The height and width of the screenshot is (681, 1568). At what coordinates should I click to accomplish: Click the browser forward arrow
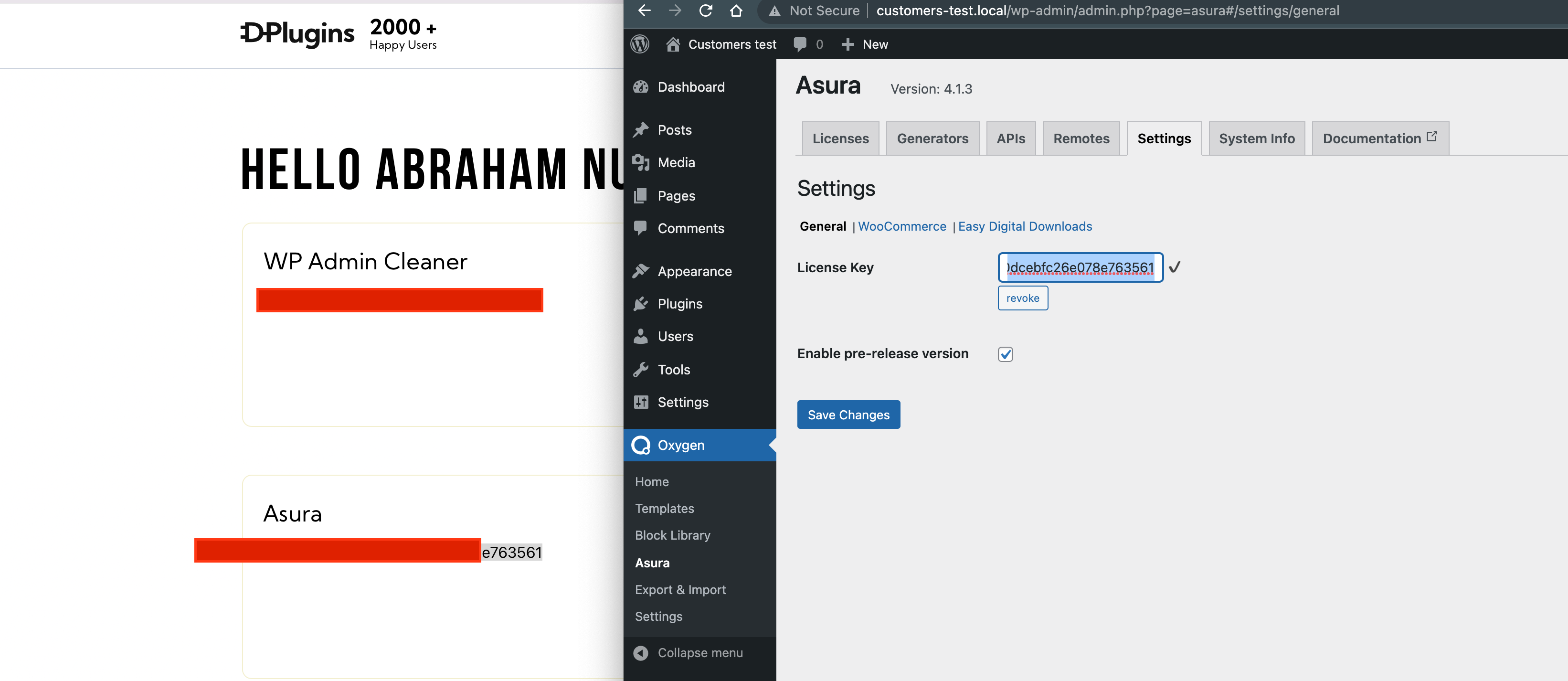tap(675, 11)
